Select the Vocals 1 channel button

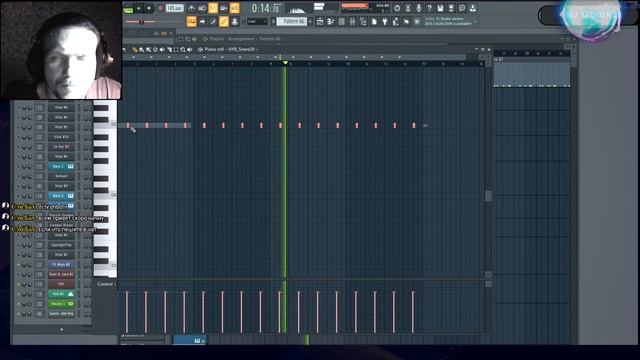click(61, 304)
